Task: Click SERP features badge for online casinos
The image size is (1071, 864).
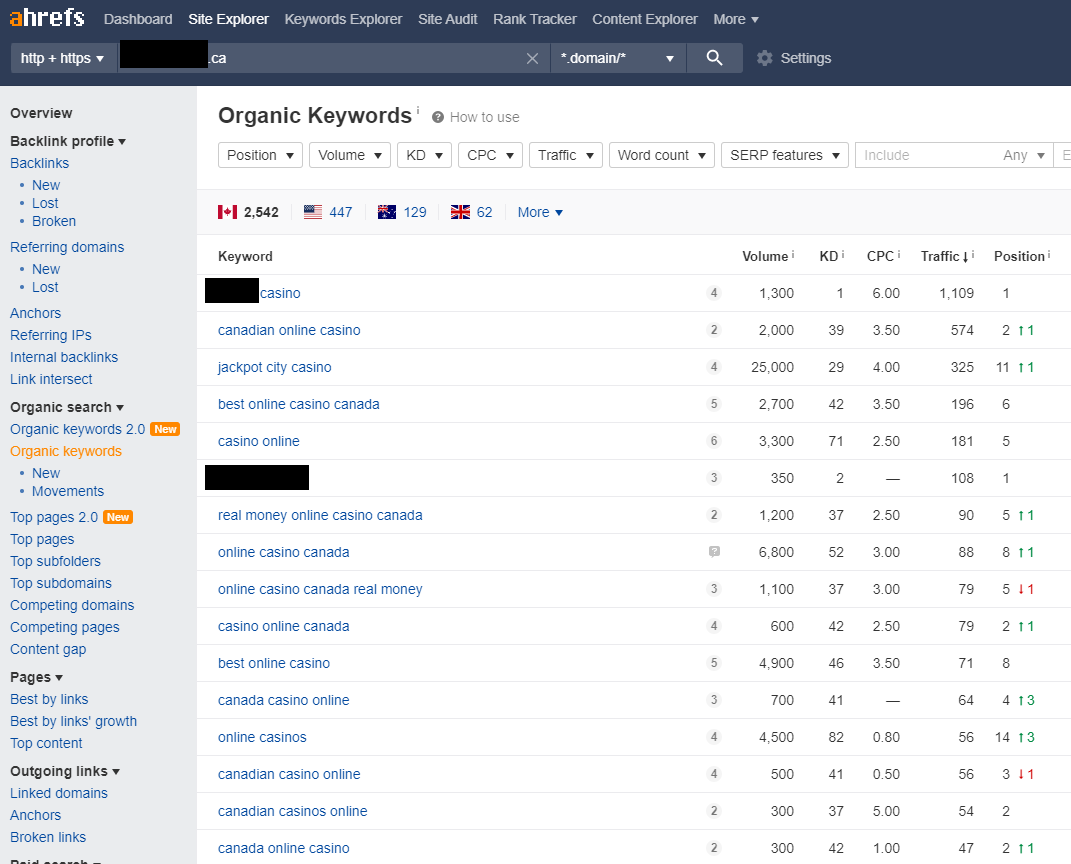Action: pos(714,737)
